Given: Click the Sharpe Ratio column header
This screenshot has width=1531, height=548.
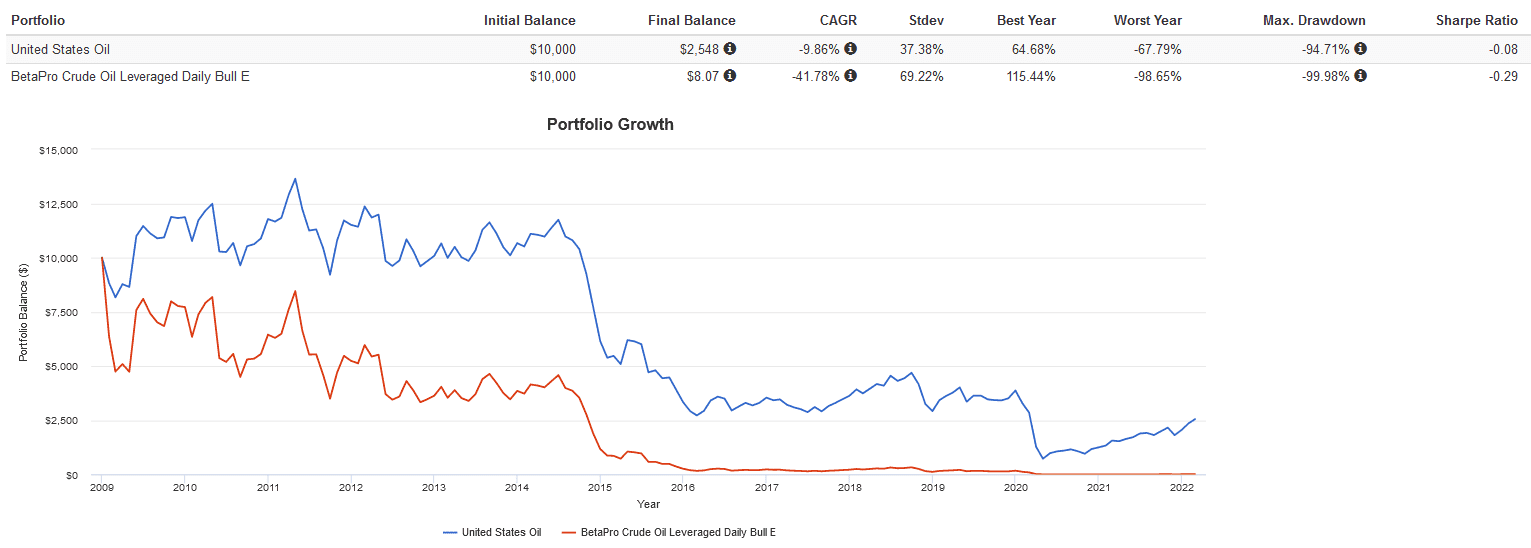Looking at the screenshot, I should pos(1478,20).
